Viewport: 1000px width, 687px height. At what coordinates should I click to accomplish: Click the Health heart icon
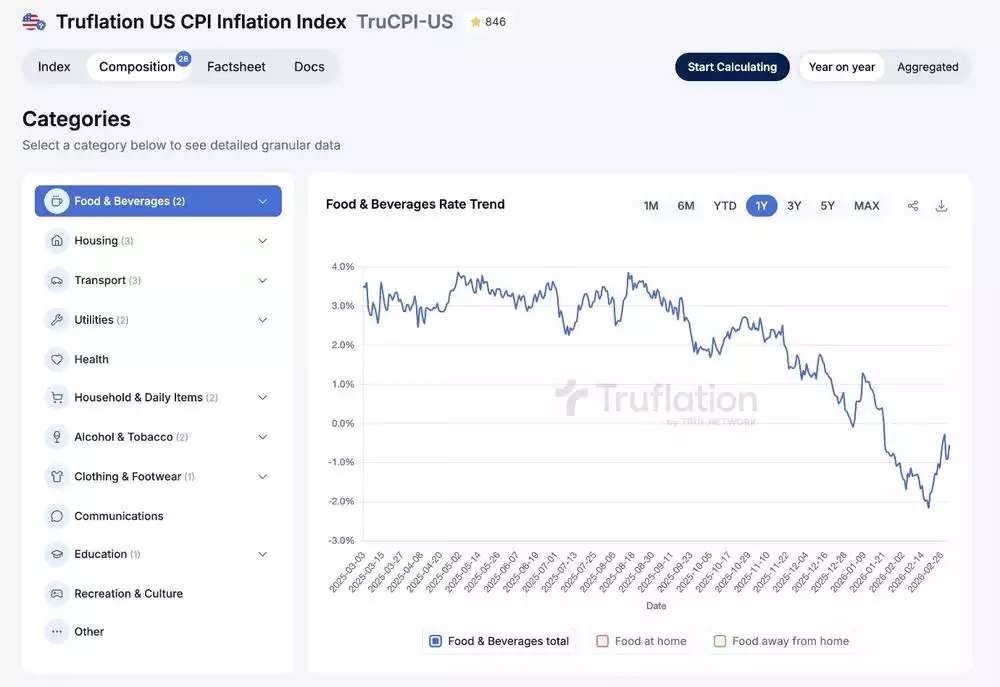[56, 358]
